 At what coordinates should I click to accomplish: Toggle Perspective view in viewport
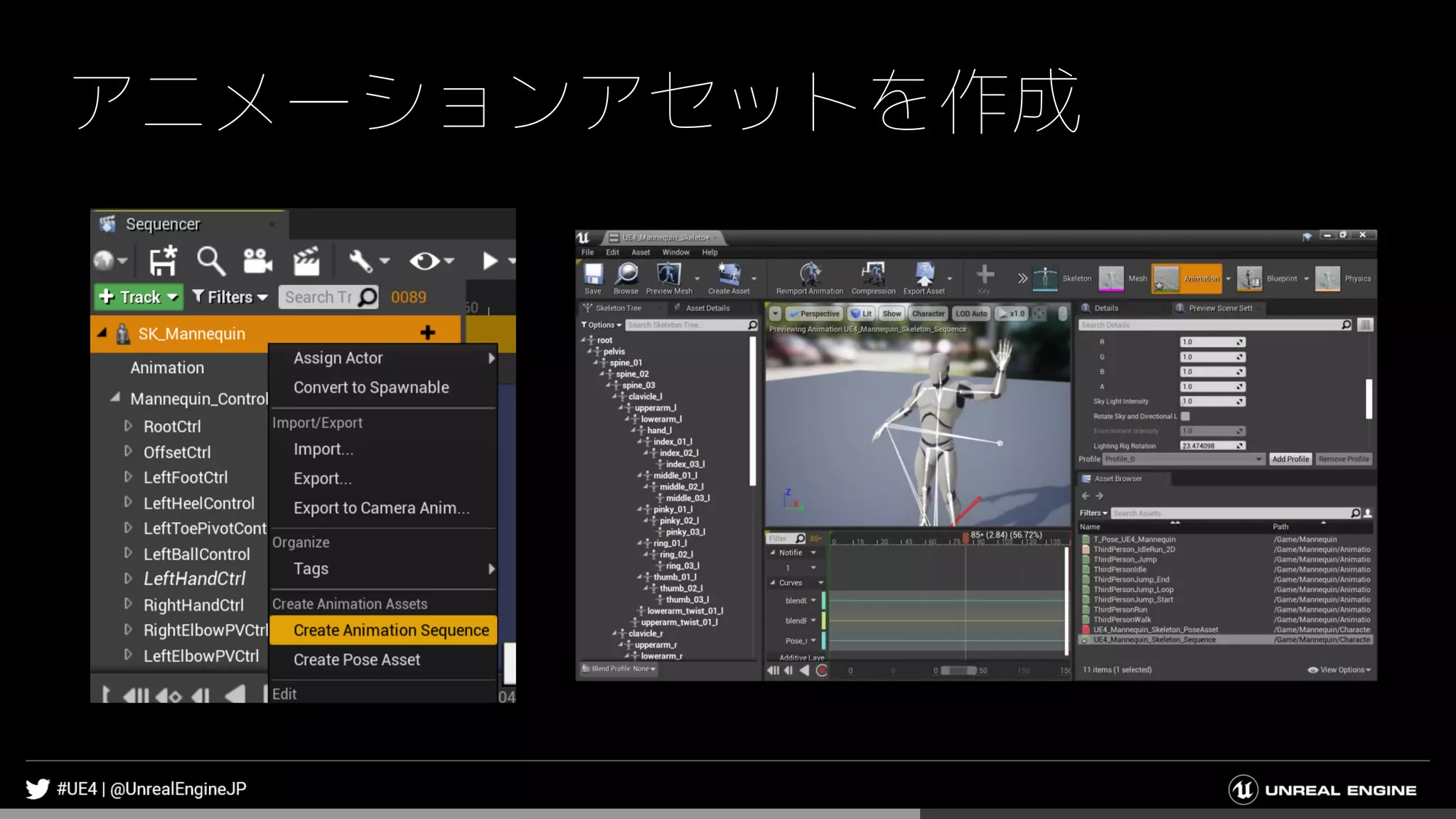pos(814,314)
